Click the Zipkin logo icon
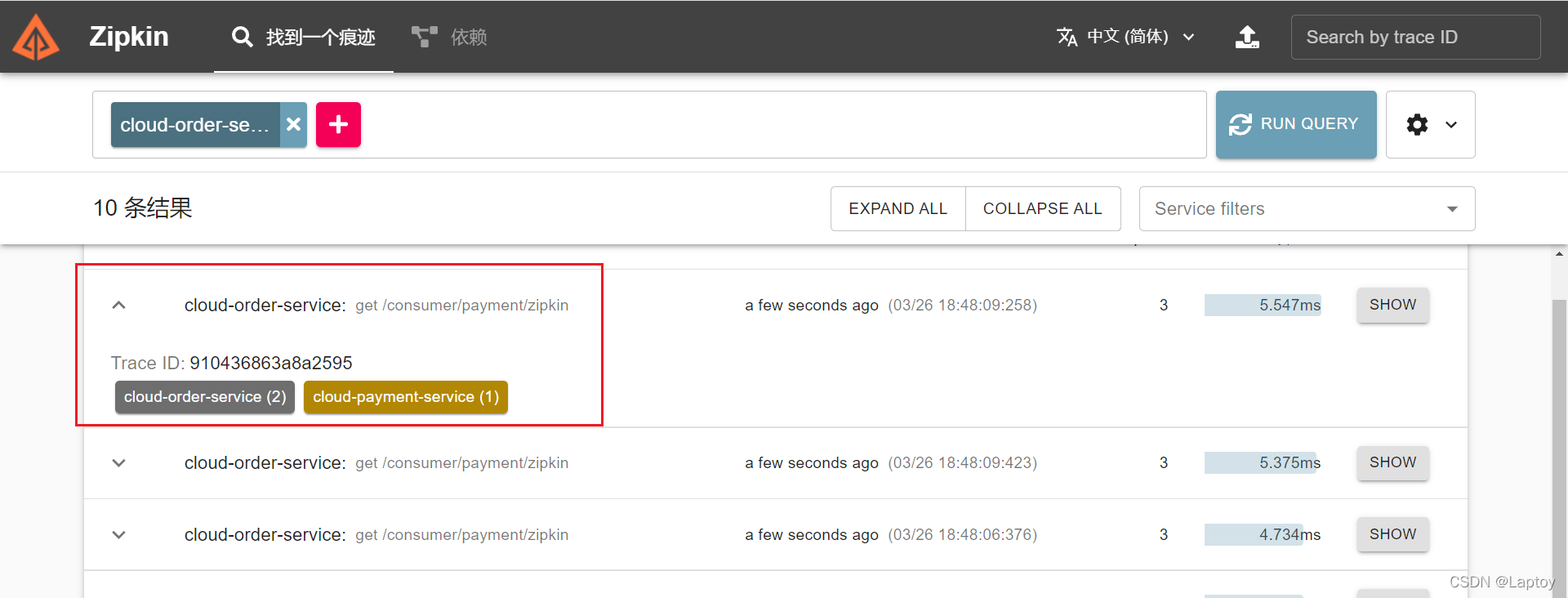The height and width of the screenshot is (598, 1568). pyautogui.click(x=36, y=38)
